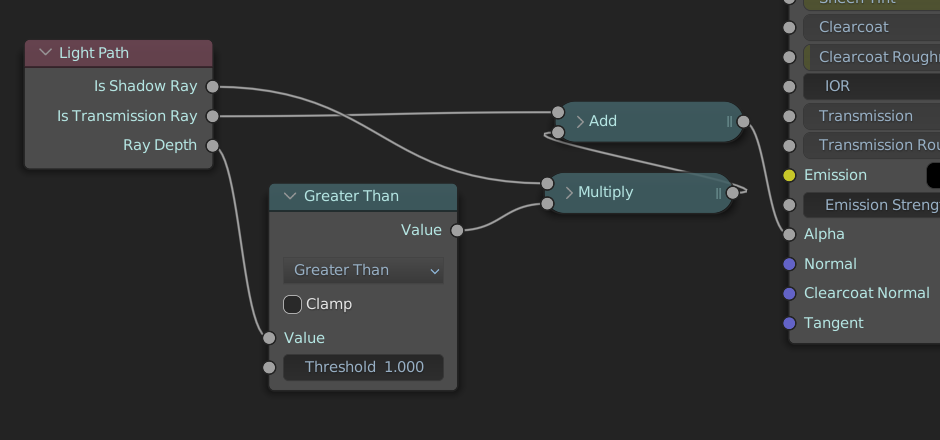
Task: Click the Clearcoat Normal input socket
Action: [790, 293]
